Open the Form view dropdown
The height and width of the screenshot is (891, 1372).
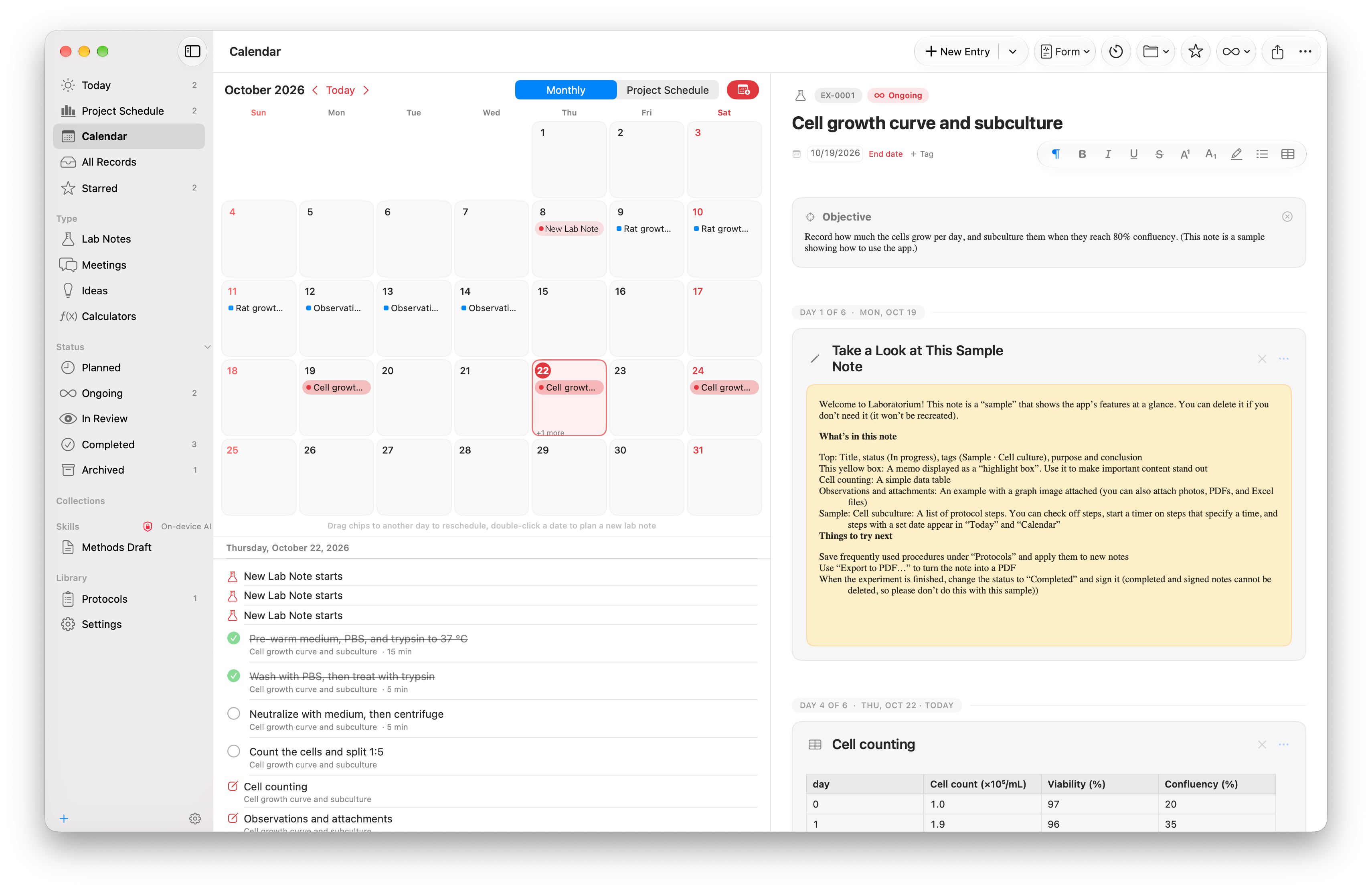coord(1065,51)
